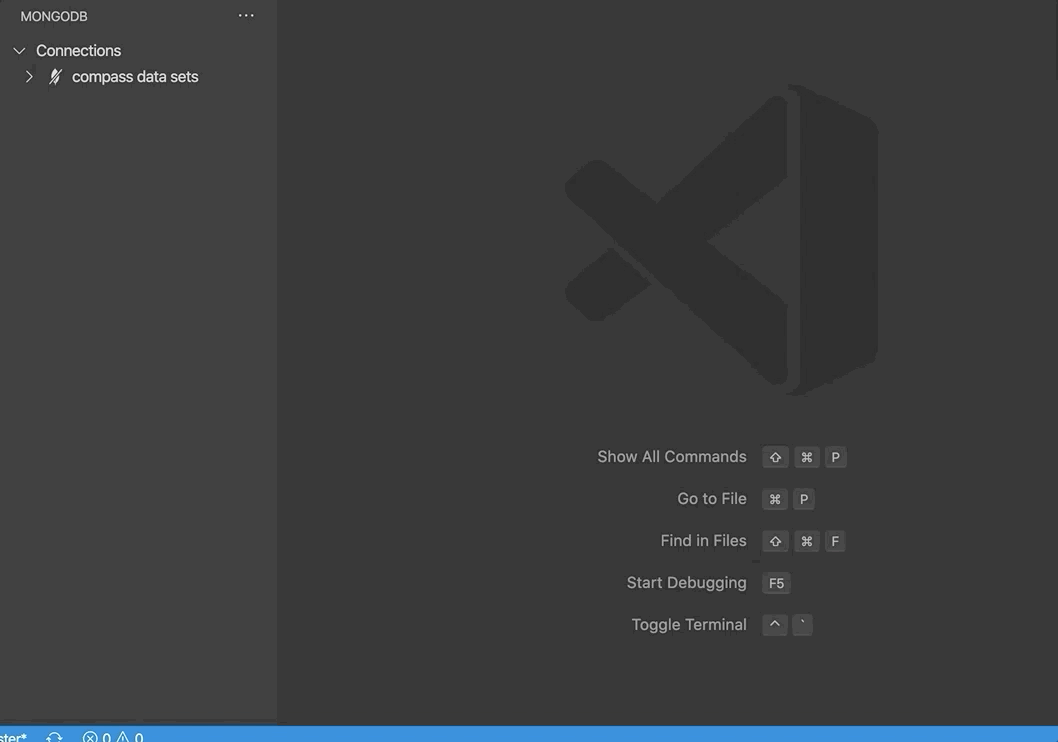Click the P key hint beside Go to File
Image resolution: width=1058 pixels, height=742 pixels.
tap(804, 499)
